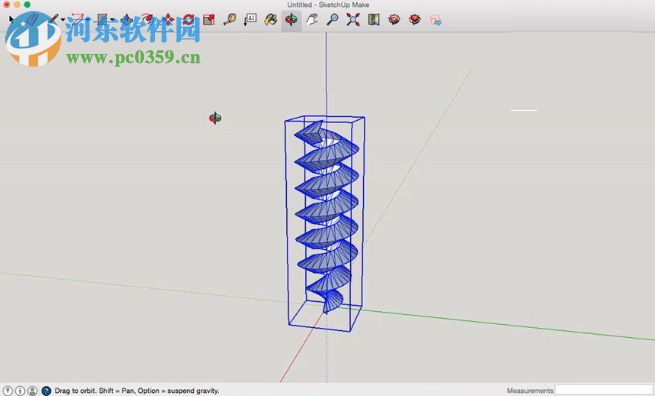This screenshot has height=396, width=655.
Task: Select the arrow Select tool
Action: coord(12,19)
